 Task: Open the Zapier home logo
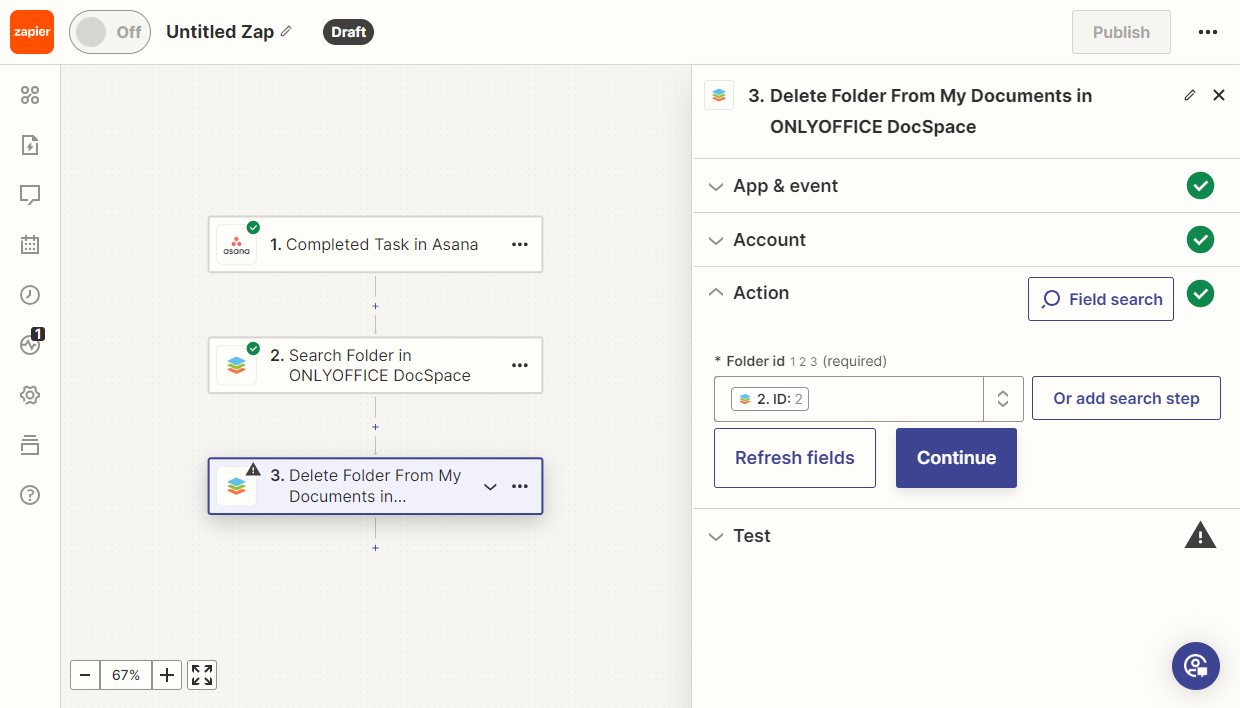(32, 32)
